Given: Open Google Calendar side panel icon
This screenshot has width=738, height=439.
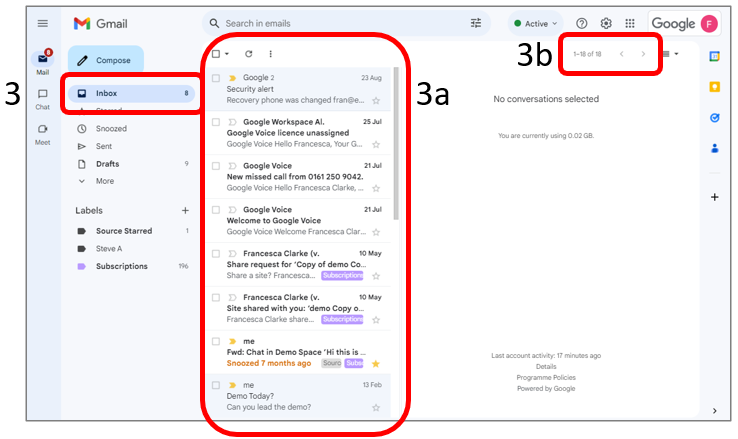Looking at the screenshot, I should 714,56.
